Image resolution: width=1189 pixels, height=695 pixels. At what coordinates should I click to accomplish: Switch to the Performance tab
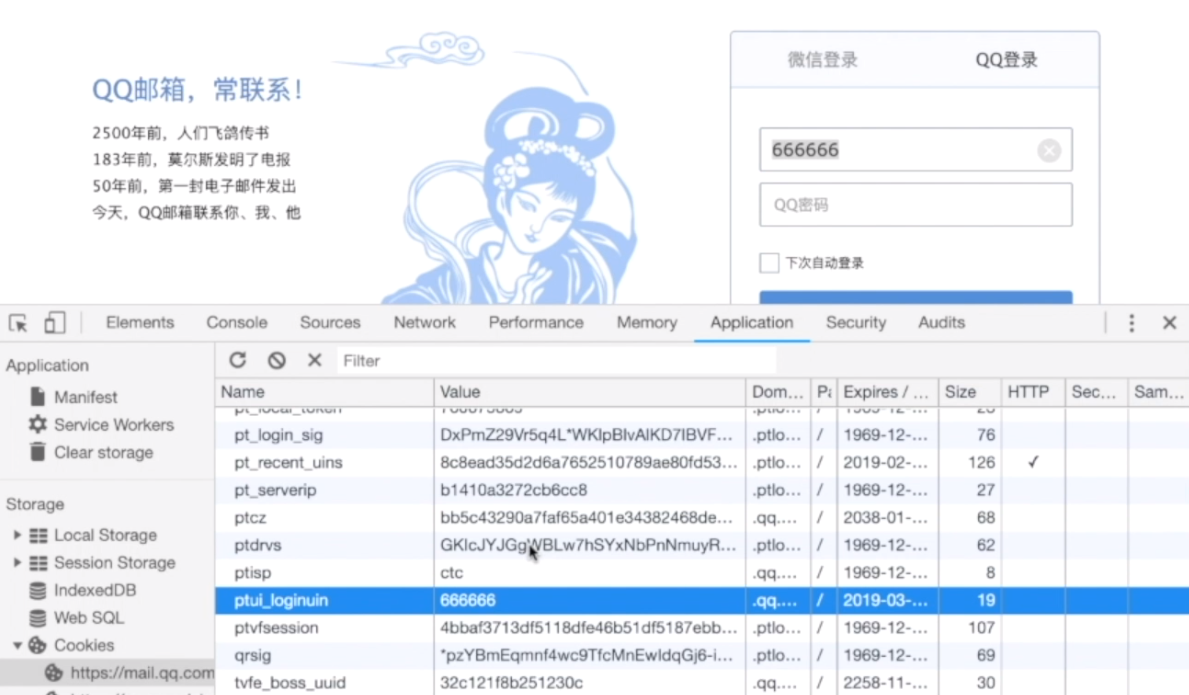pos(536,323)
